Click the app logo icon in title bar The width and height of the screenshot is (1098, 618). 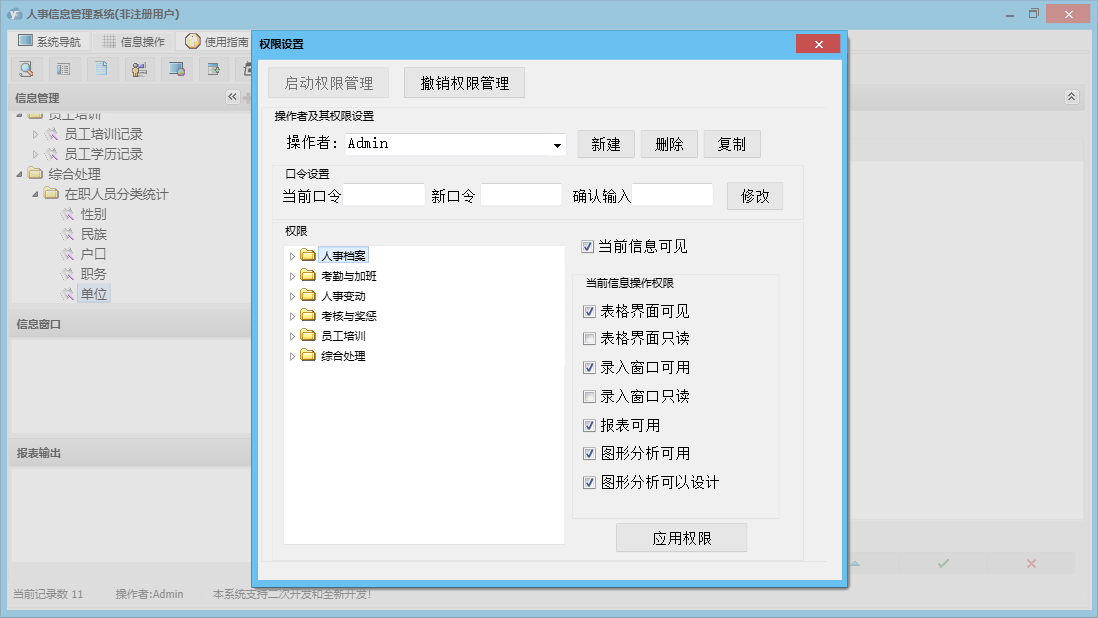[14, 14]
